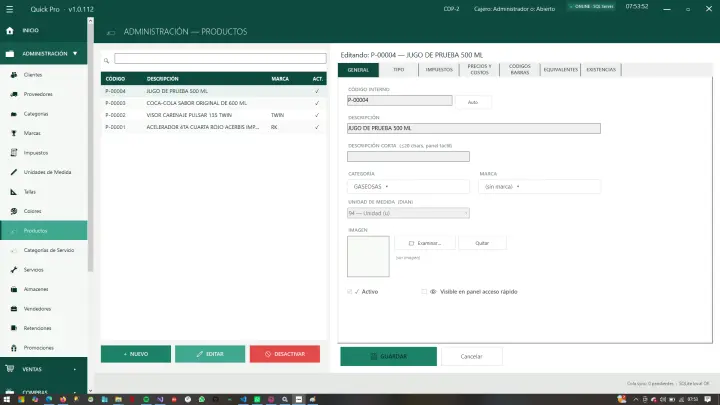Click the Colores palette icon
Image resolution: width=720 pixels, height=405 pixels.
coord(14,211)
